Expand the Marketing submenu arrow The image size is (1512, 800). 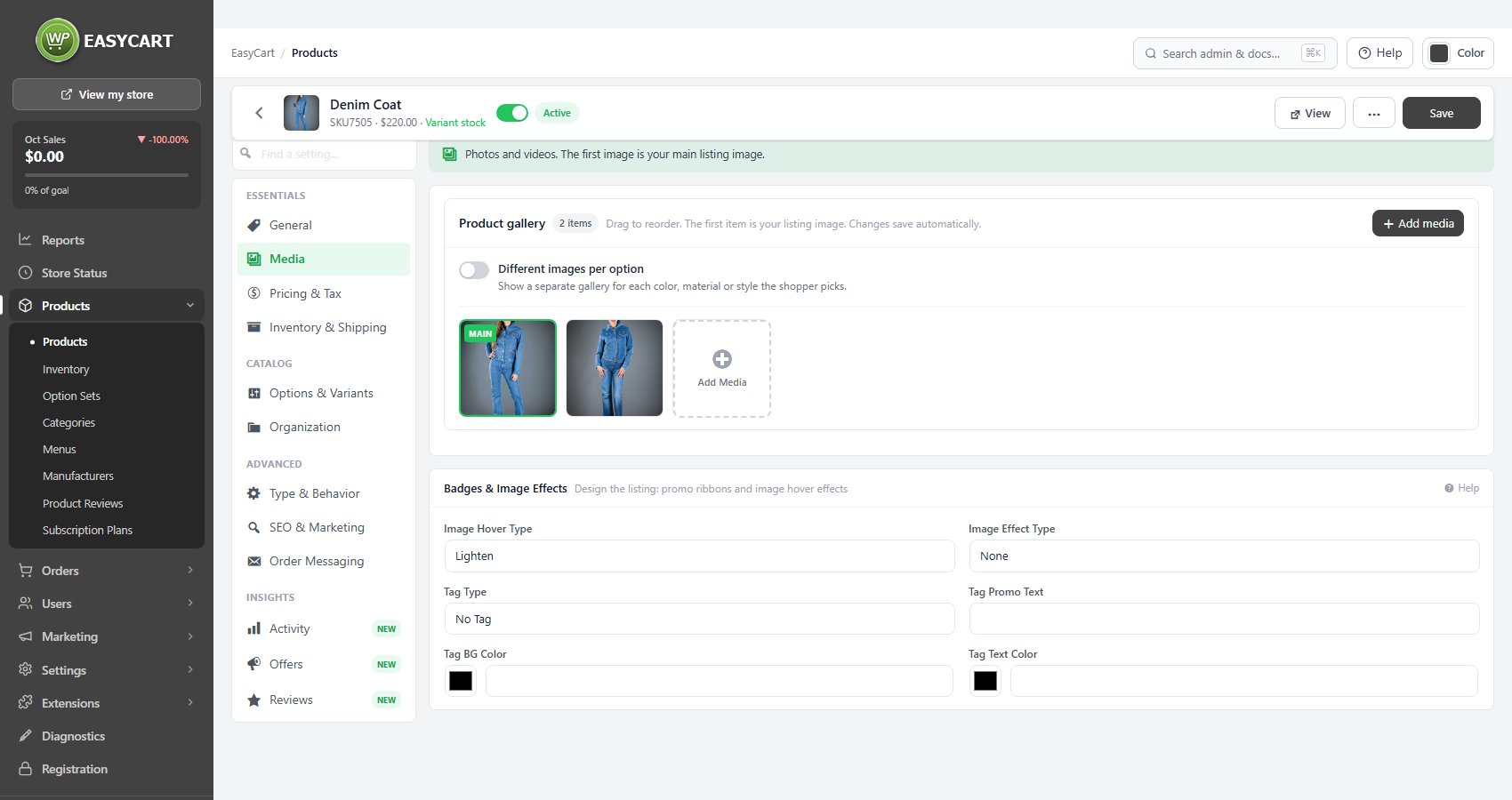(x=190, y=636)
